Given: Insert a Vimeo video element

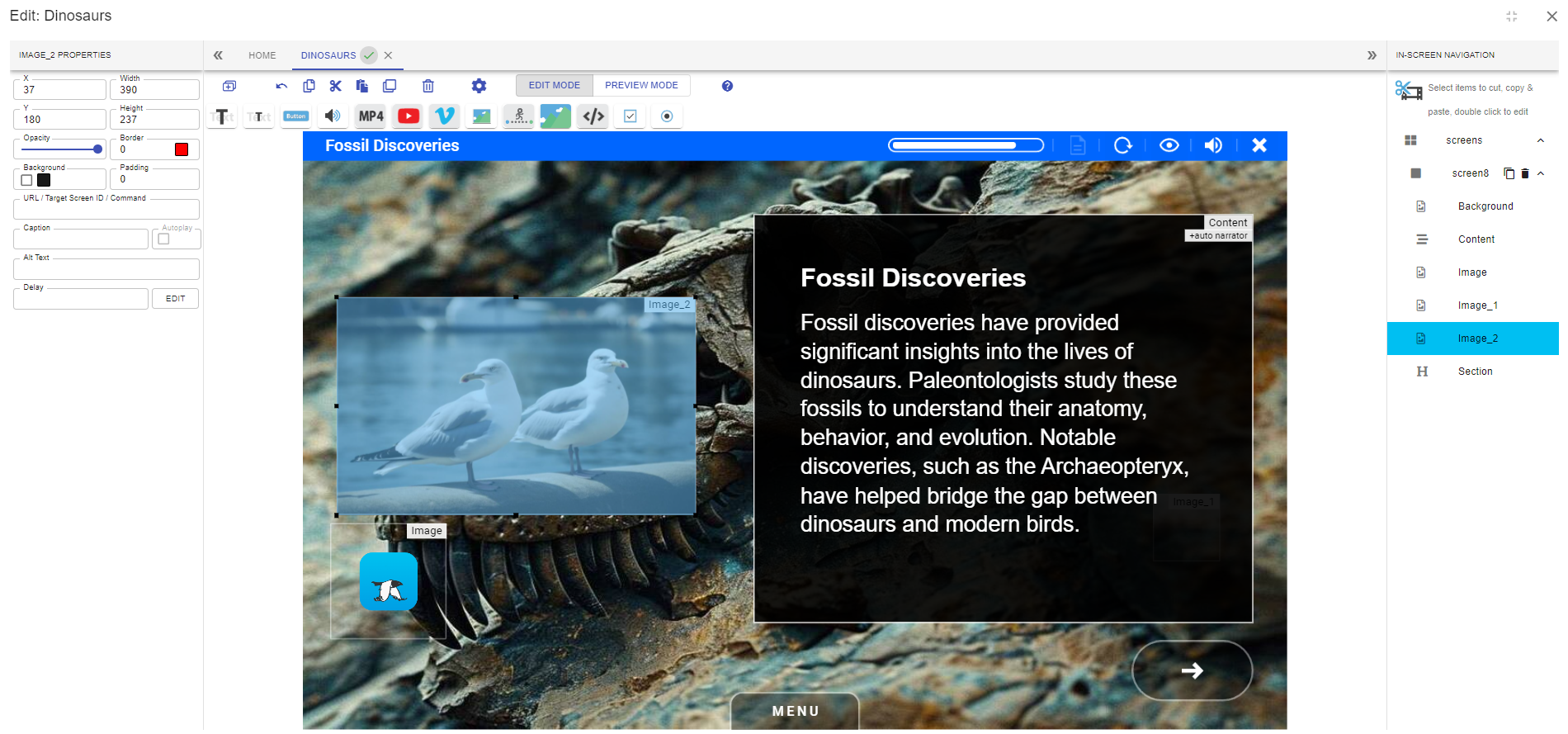Looking at the screenshot, I should point(445,116).
